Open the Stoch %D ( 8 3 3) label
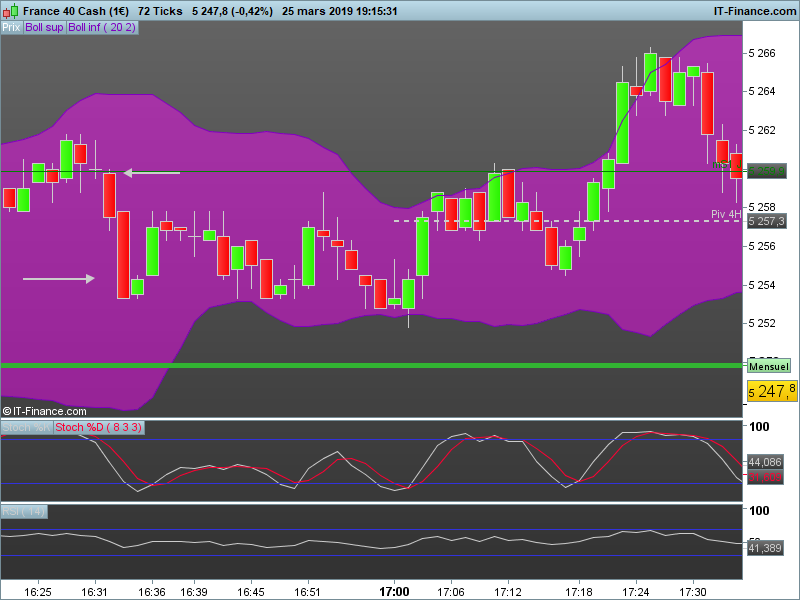800x600 pixels. click(x=98, y=427)
